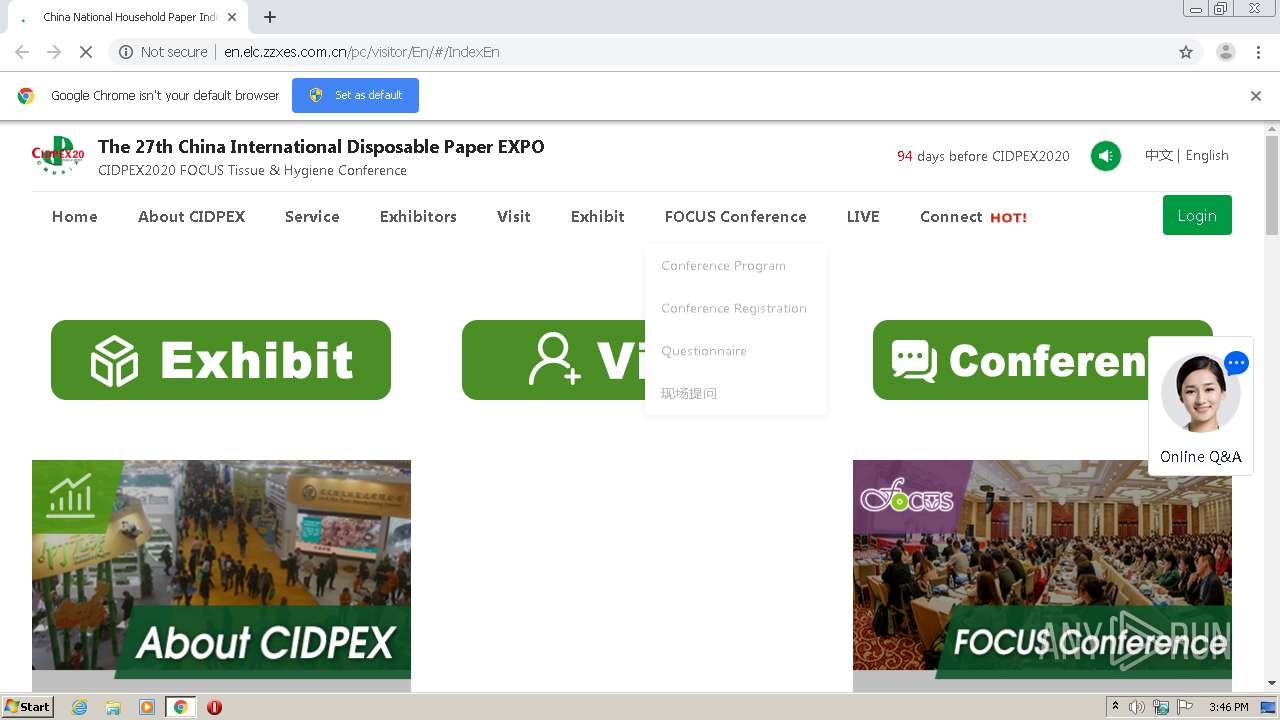Open the Exhibit menu item
This screenshot has width=1280, height=720.
click(x=598, y=216)
